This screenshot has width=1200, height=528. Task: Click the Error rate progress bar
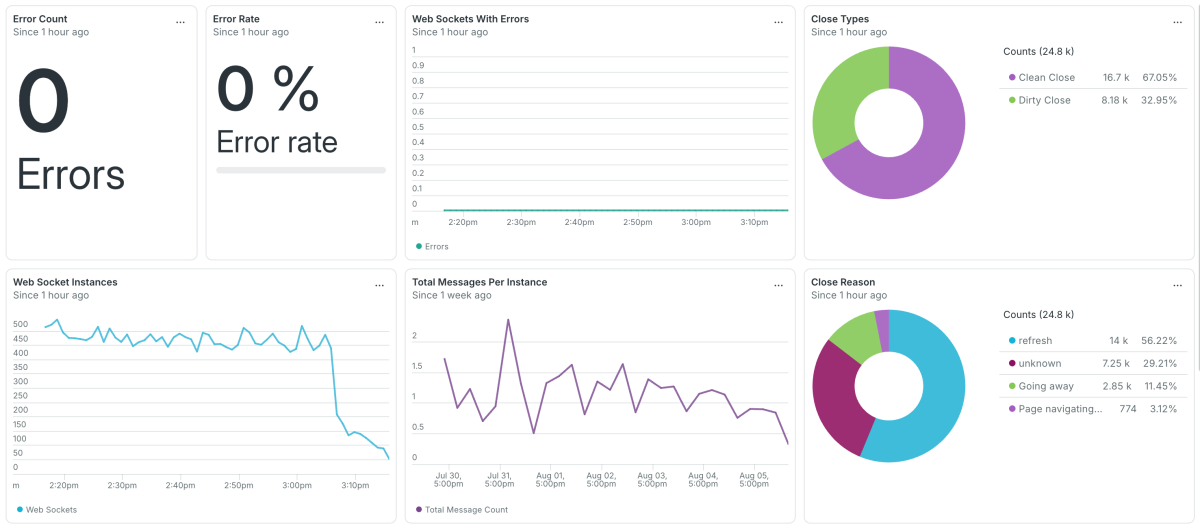pyautogui.click(x=301, y=170)
